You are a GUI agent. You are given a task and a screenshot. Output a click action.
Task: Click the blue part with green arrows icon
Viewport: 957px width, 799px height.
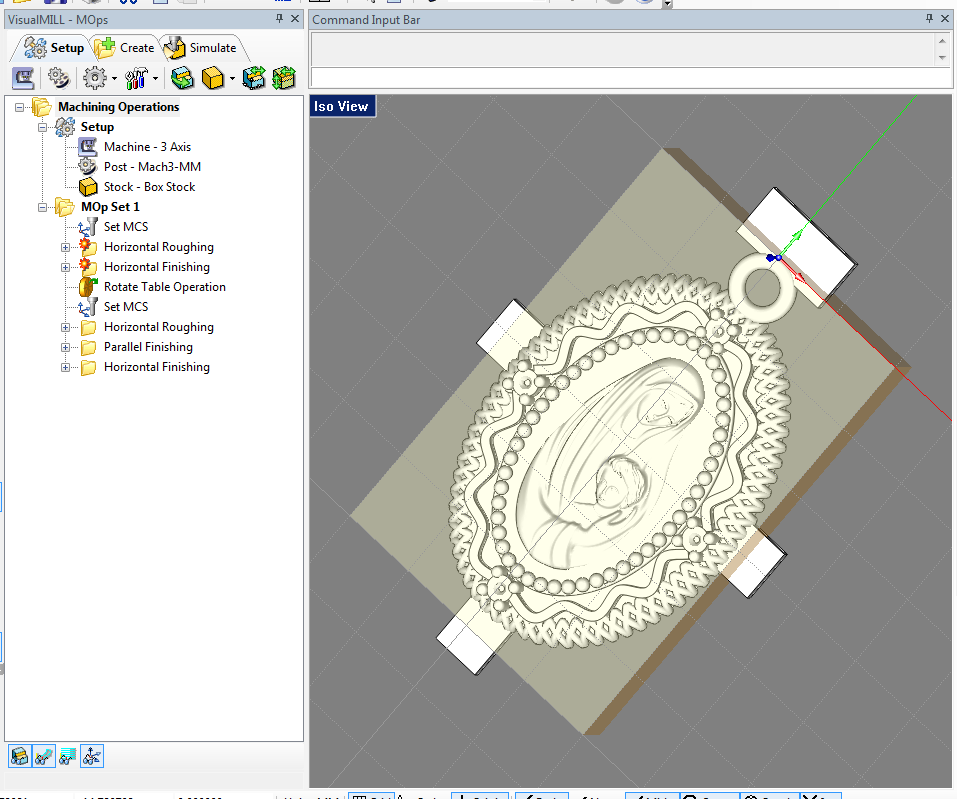(x=254, y=78)
